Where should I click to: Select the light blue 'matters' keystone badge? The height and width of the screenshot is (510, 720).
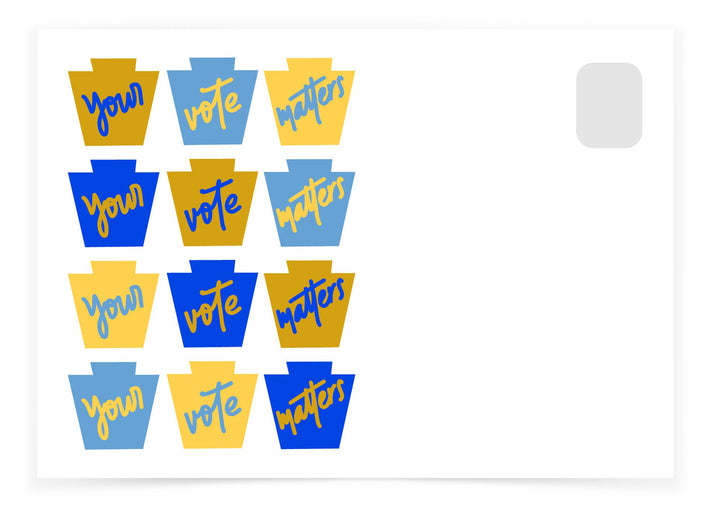point(309,203)
